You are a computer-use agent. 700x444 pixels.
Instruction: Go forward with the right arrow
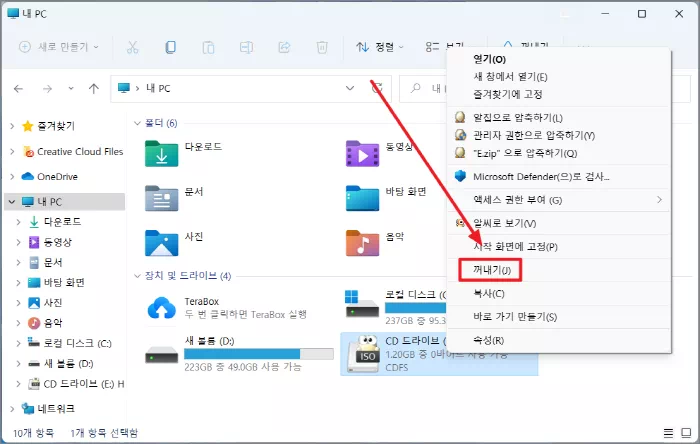pos(47,89)
